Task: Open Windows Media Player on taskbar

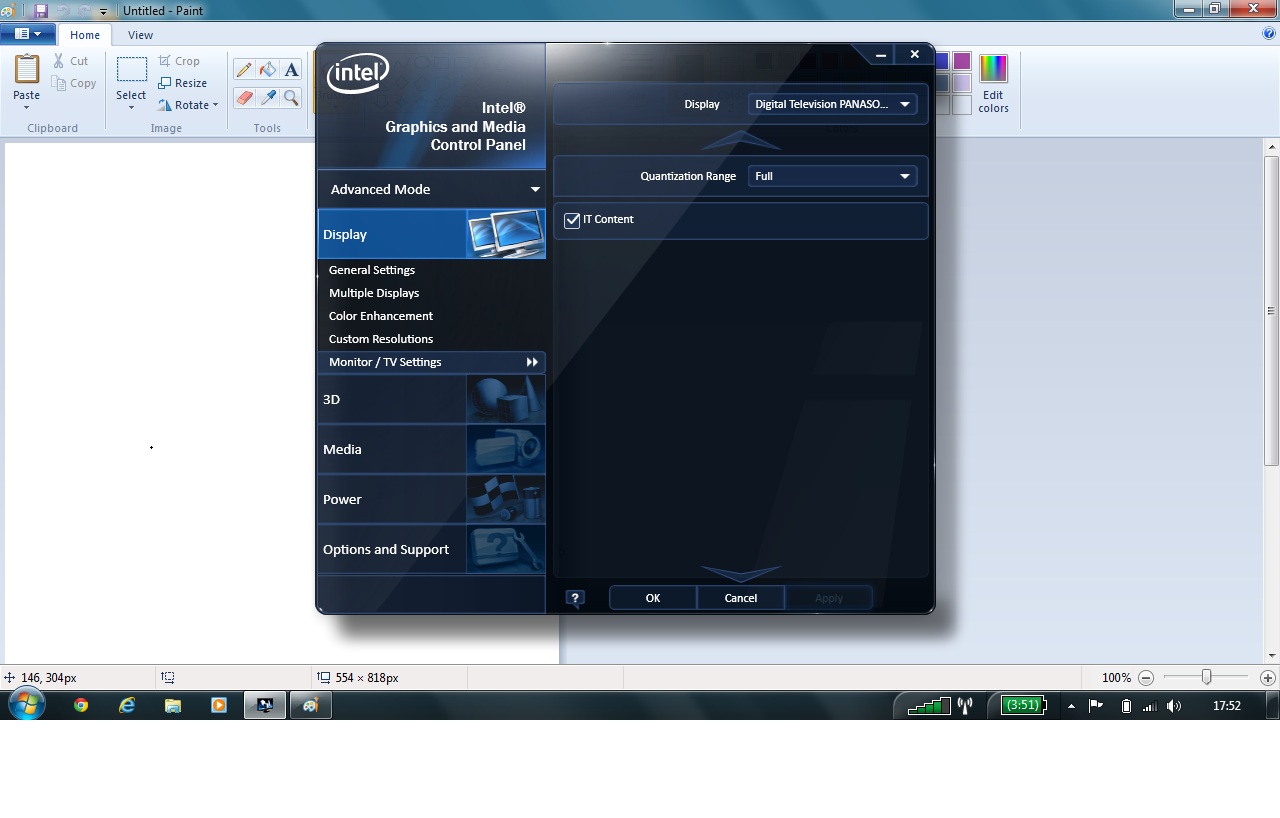Action: point(219,705)
